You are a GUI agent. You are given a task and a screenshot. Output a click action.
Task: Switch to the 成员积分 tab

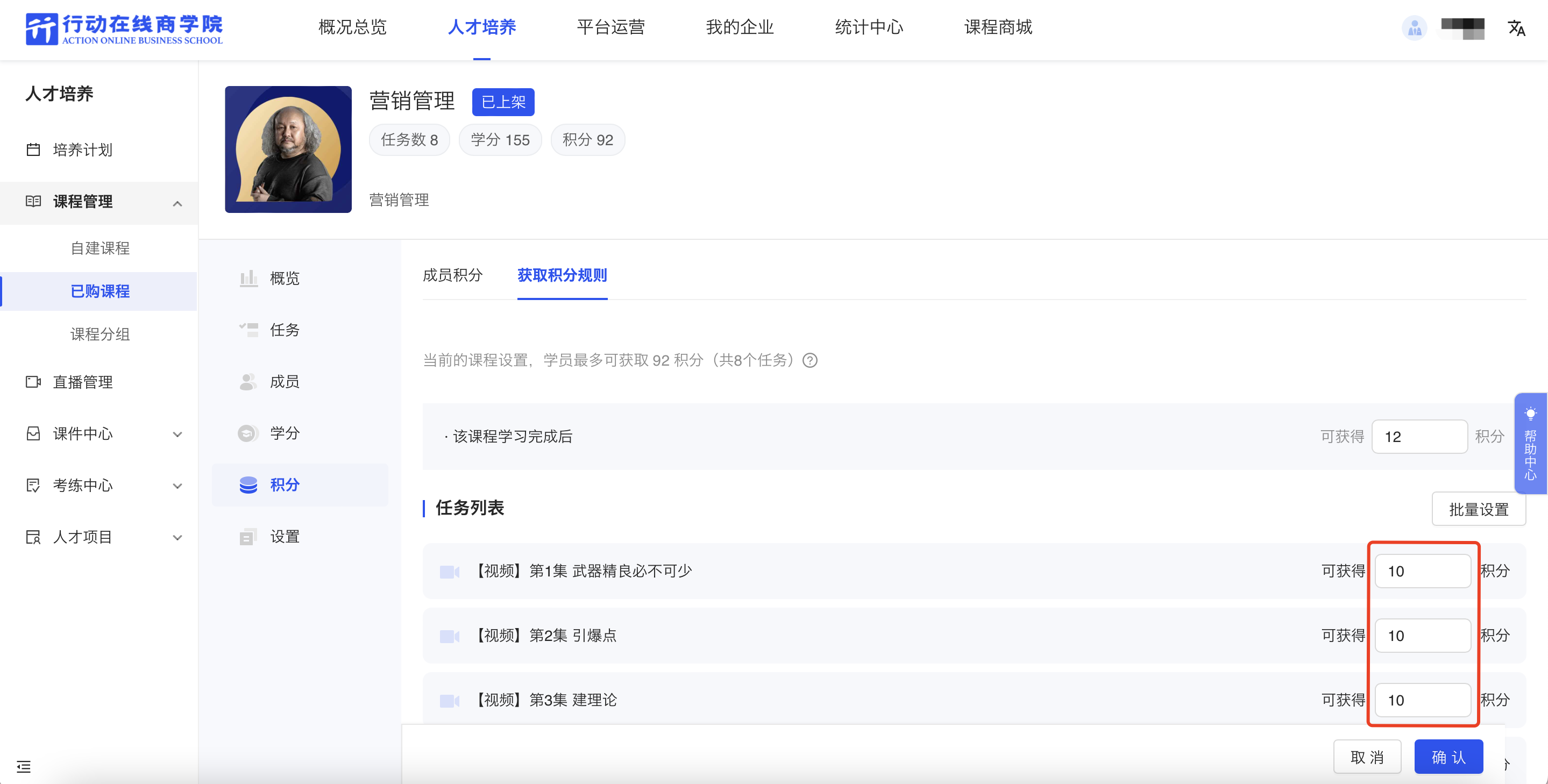(x=452, y=275)
